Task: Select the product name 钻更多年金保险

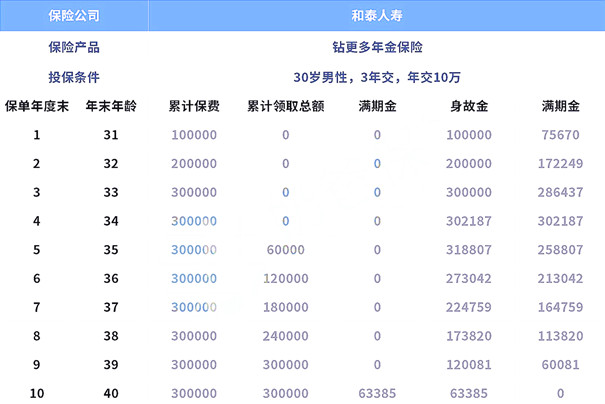Action: pyautogui.click(x=377, y=47)
